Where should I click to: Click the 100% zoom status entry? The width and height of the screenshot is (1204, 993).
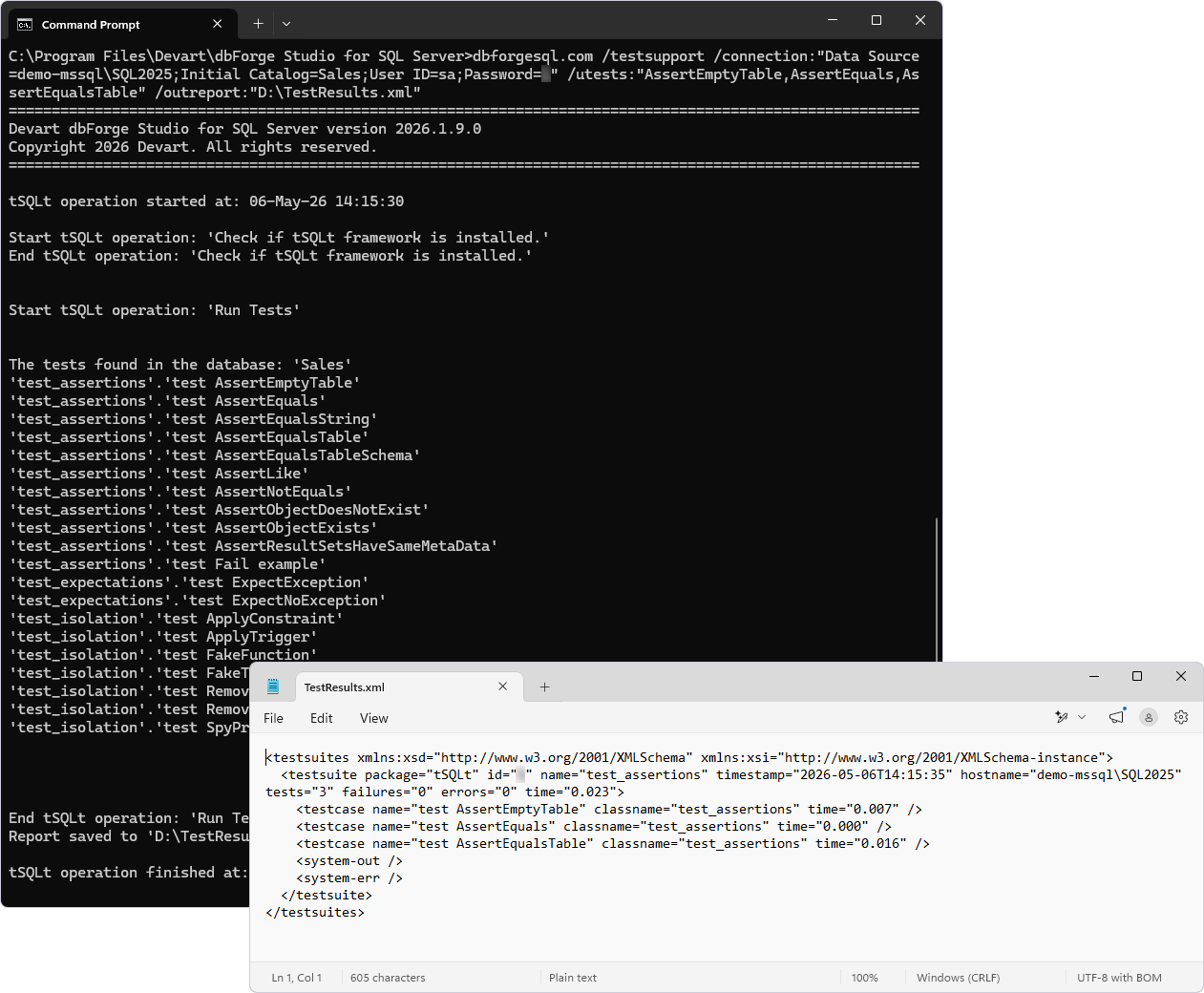point(865,978)
